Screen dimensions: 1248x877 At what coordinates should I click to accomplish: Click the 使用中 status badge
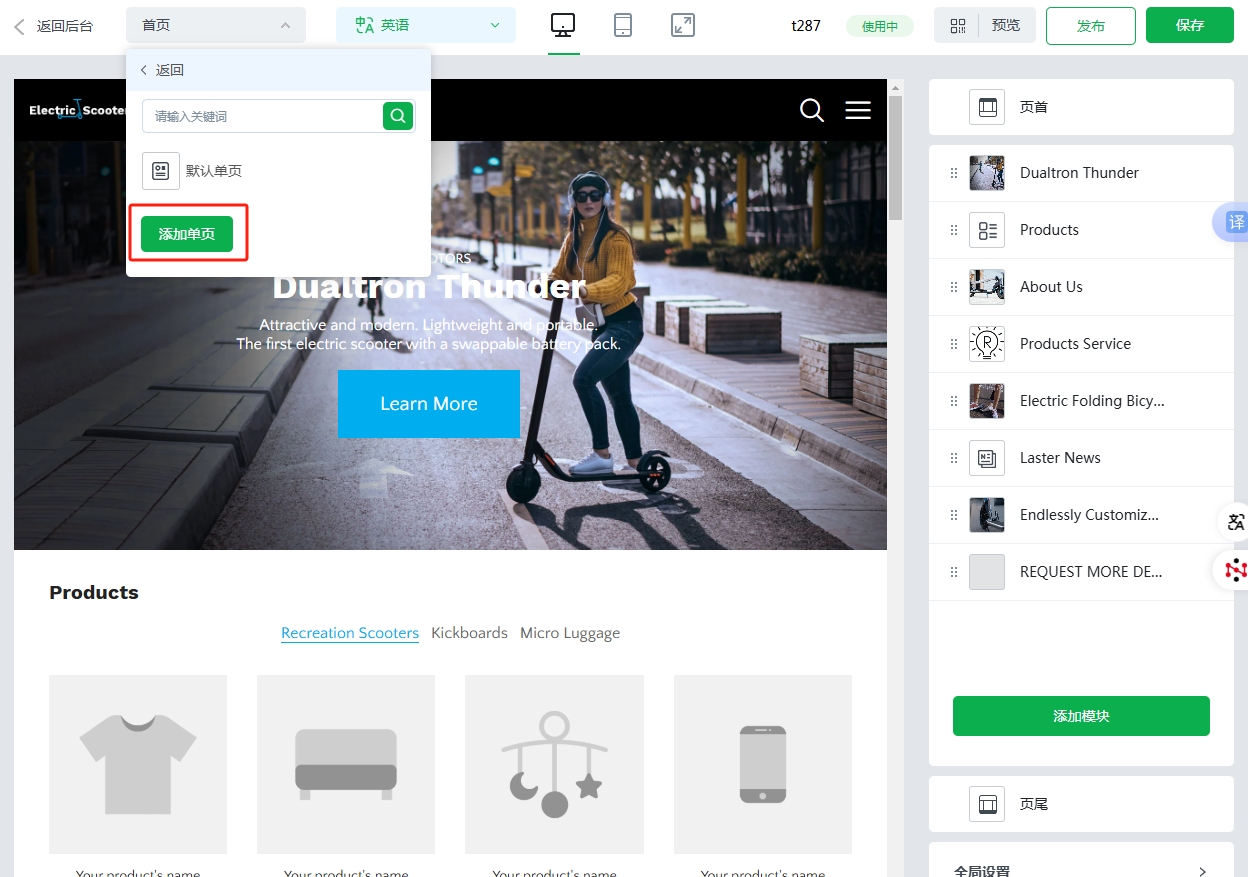point(880,26)
